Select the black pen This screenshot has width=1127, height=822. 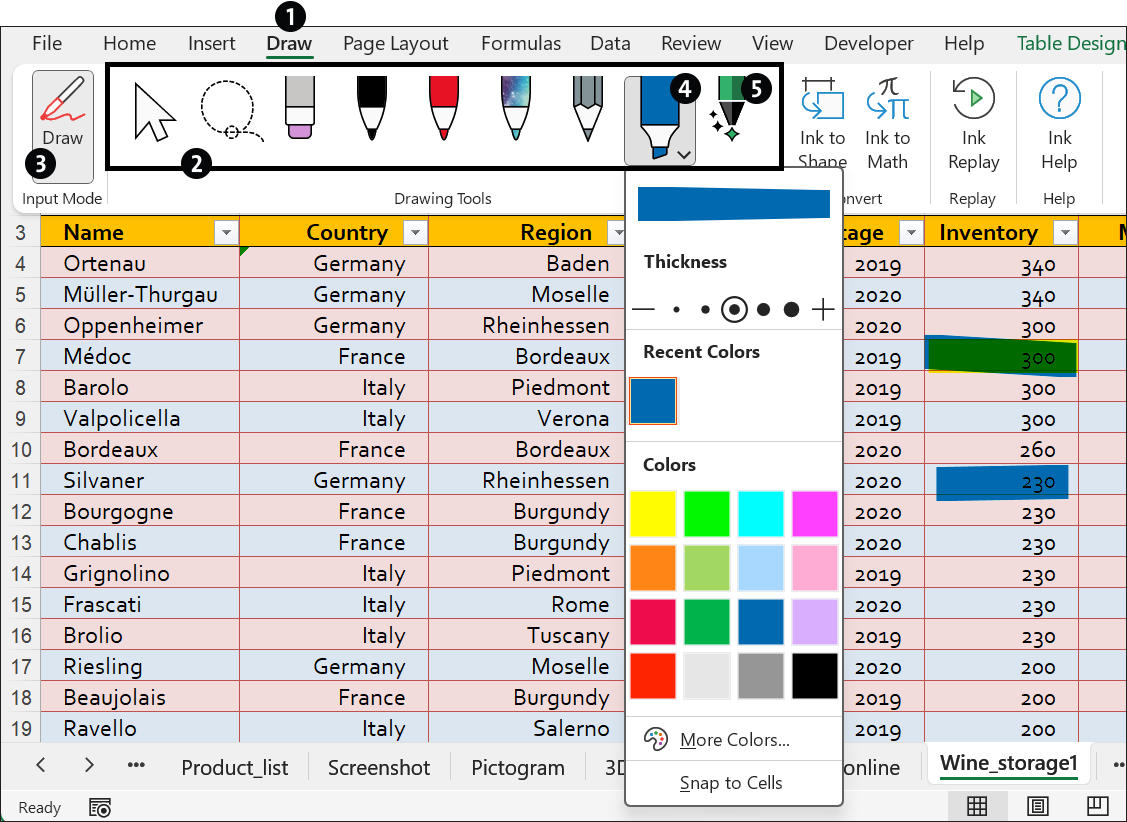pos(372,108)
